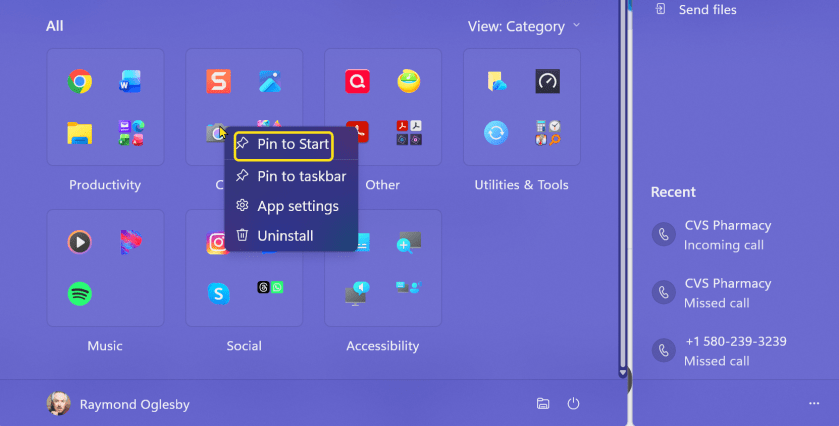Click the scrollbar down arrow
The image size is (839, 426).
[x=622, y=372]
